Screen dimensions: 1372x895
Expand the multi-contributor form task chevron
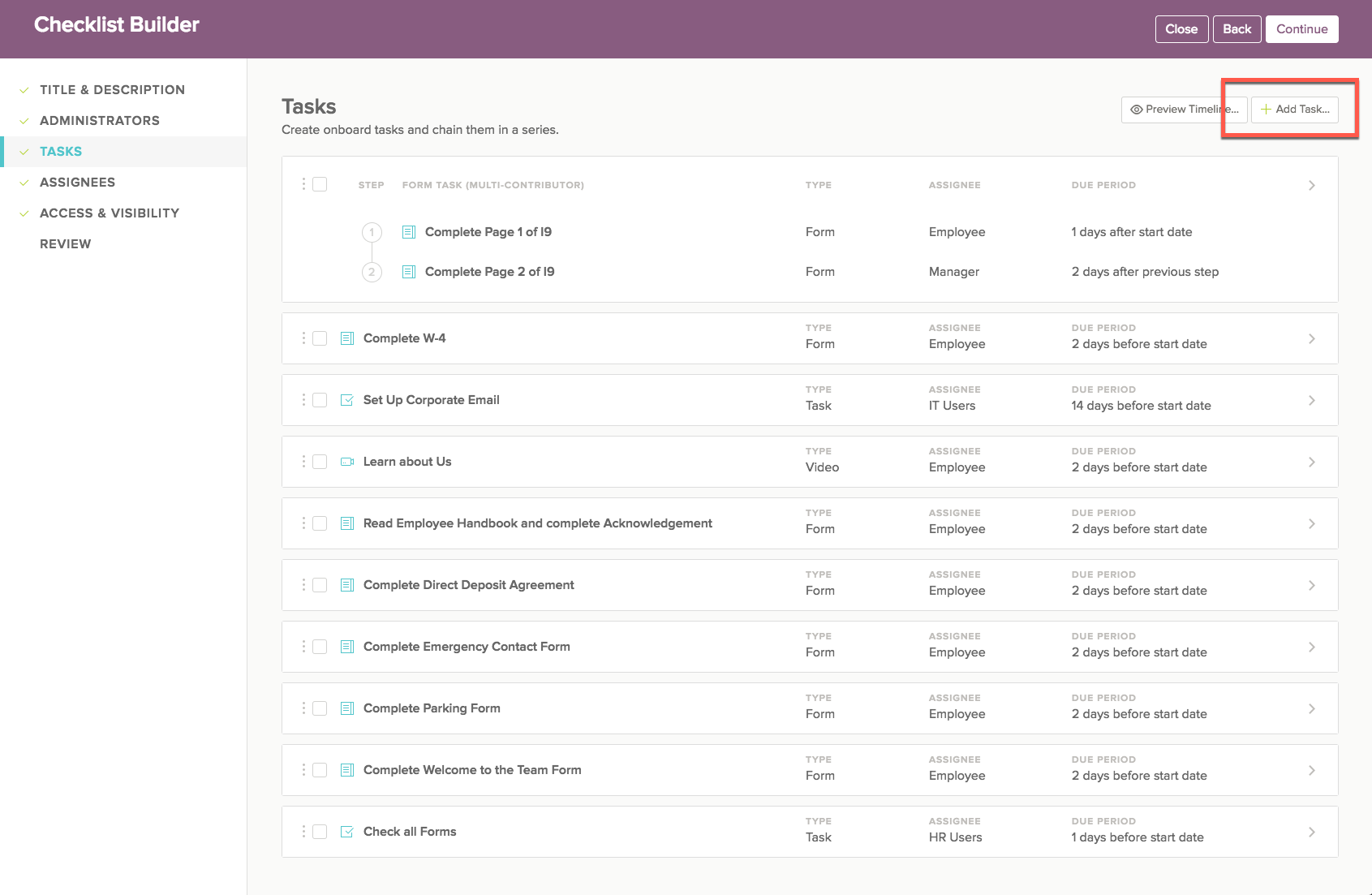click(1312, 185)
